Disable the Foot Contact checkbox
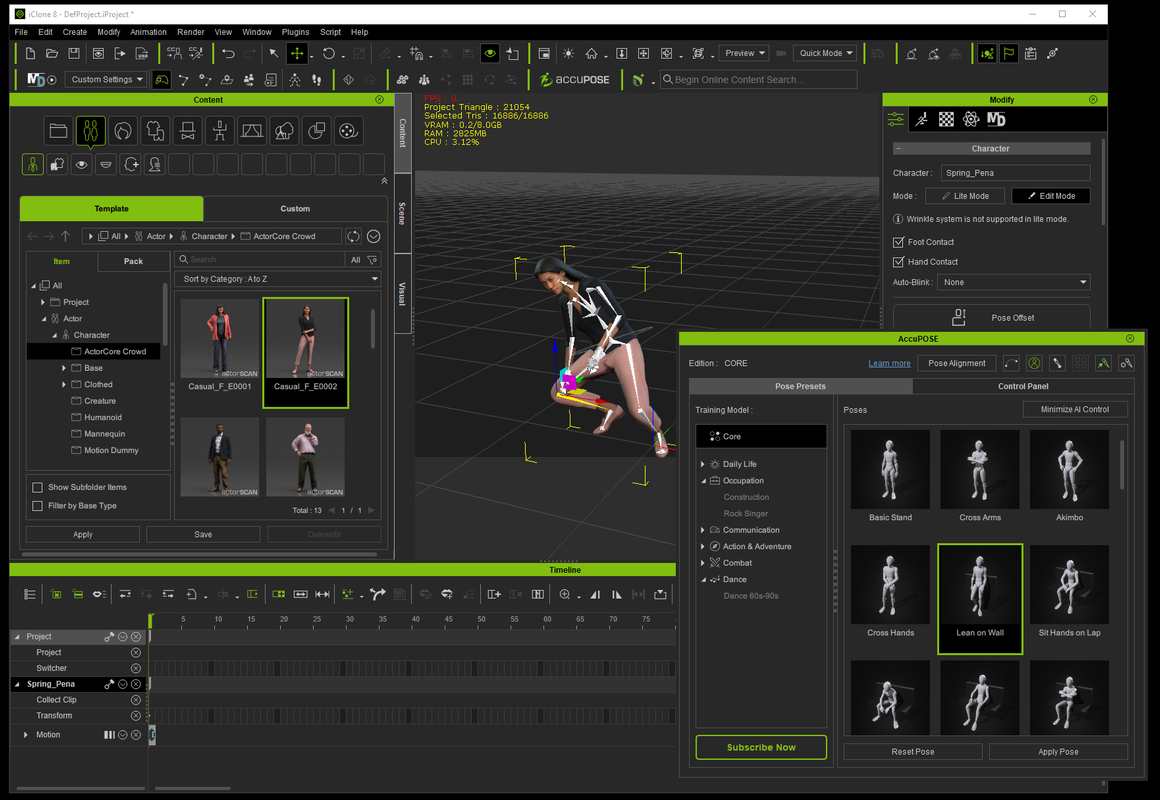1160x800 pixels. [x=898, y=242]
